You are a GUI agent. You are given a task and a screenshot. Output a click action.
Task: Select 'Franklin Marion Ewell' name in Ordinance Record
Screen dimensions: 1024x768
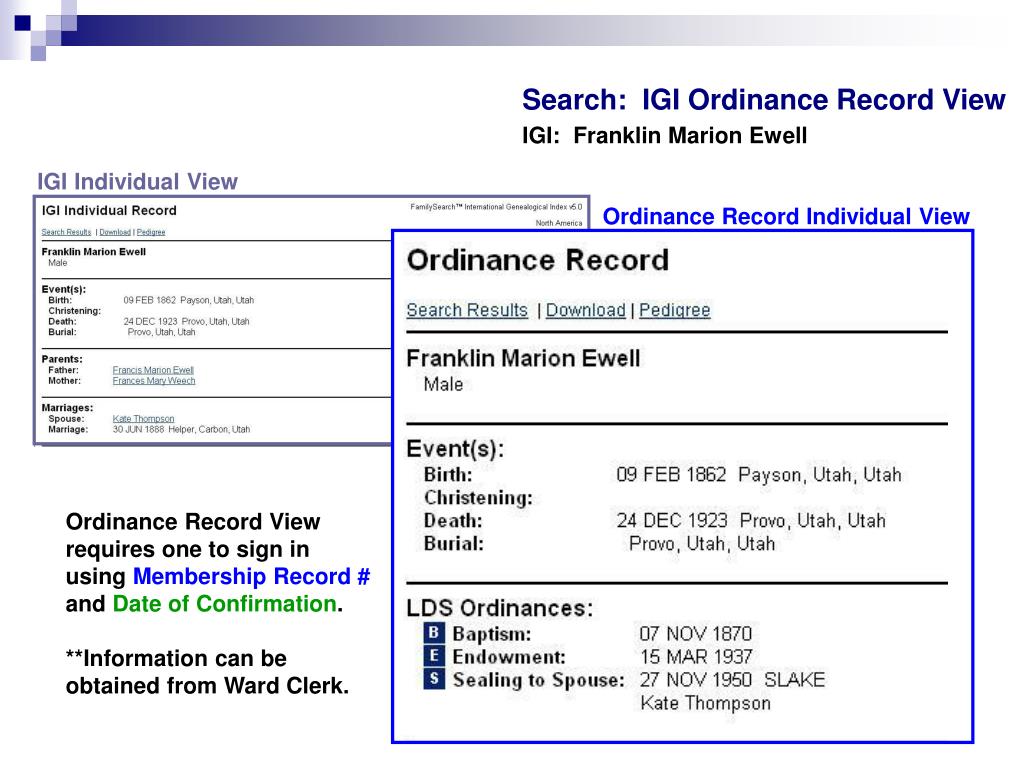coord(523,358)
